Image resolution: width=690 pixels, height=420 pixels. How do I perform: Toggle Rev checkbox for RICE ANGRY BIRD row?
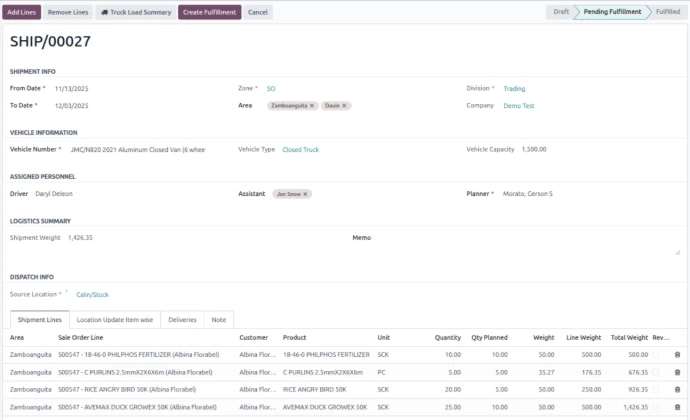point(658,389)
